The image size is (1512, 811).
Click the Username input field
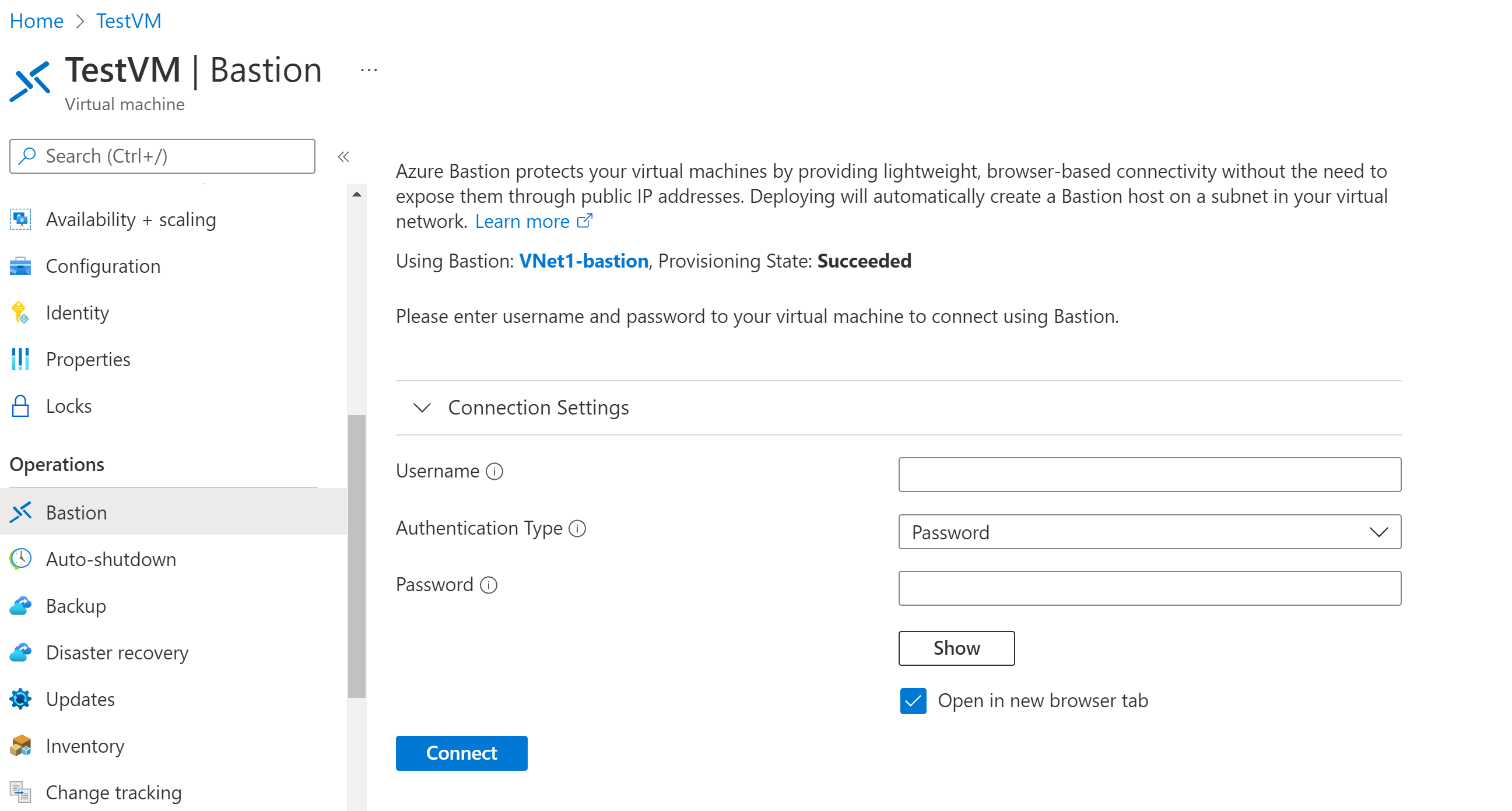click(1151, 473)
